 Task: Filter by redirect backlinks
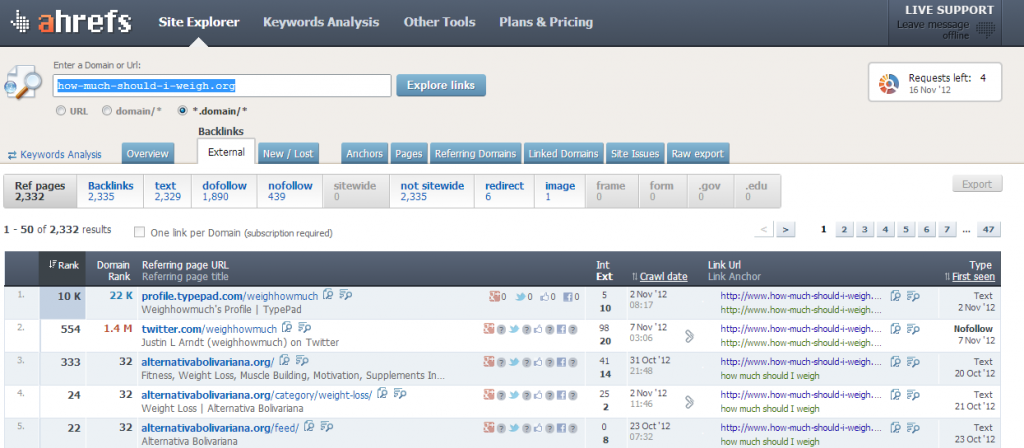(504, 191)
